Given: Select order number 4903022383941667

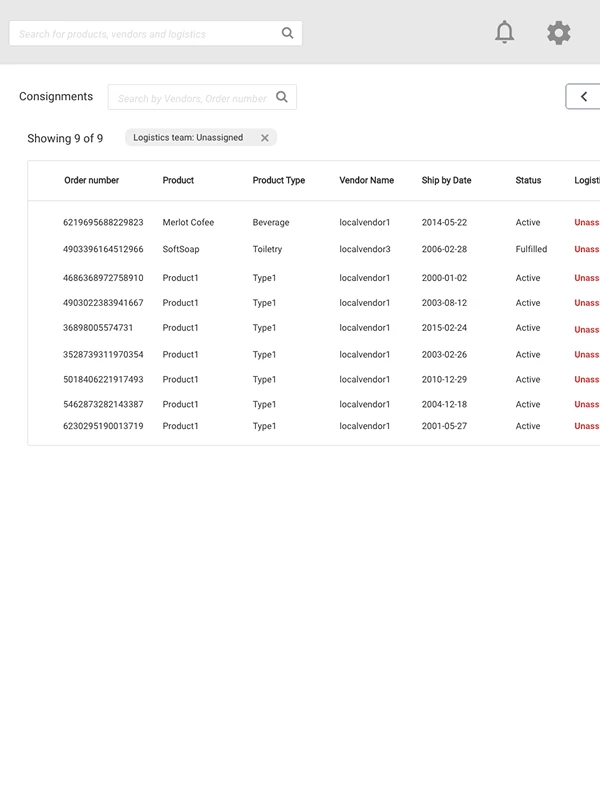Looking at the screenshot, I should pos(103,303).
